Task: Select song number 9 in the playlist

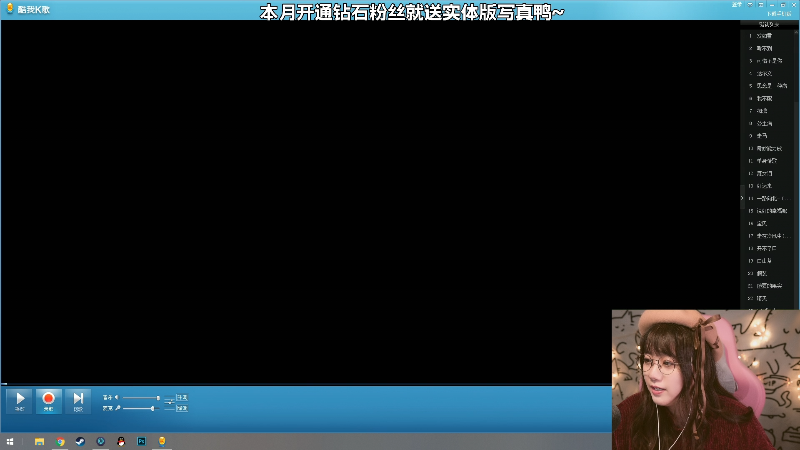Action: 768,136
